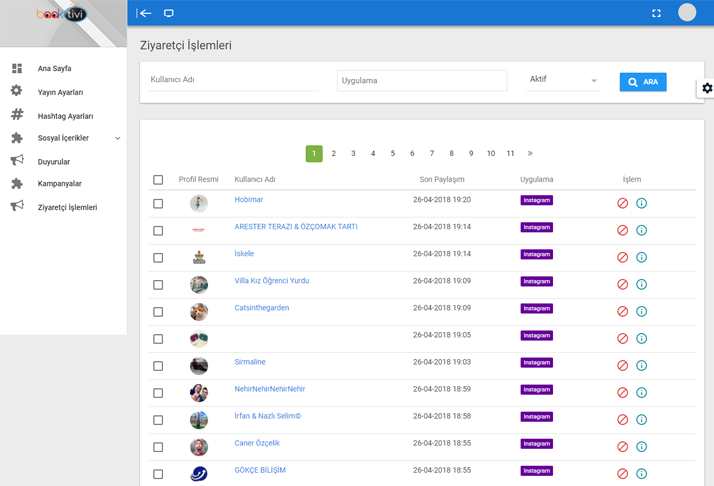Screen dimensions: 714x486
Task: Select the checkbox for Catsinthegarden row
Action: pyautogui.click(x=158, y=312)
